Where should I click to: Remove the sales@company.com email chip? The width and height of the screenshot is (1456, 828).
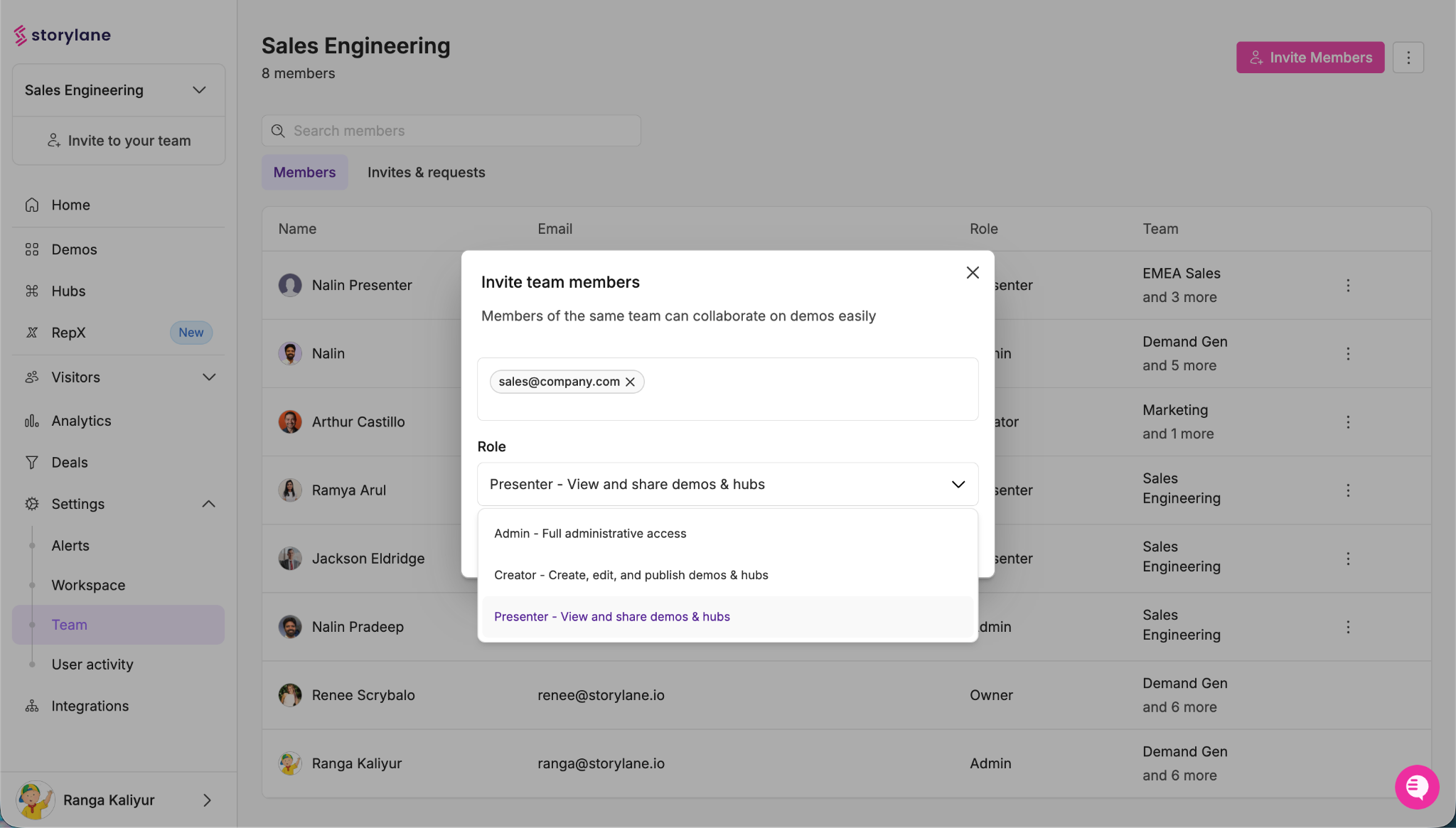tap(630, 382)
